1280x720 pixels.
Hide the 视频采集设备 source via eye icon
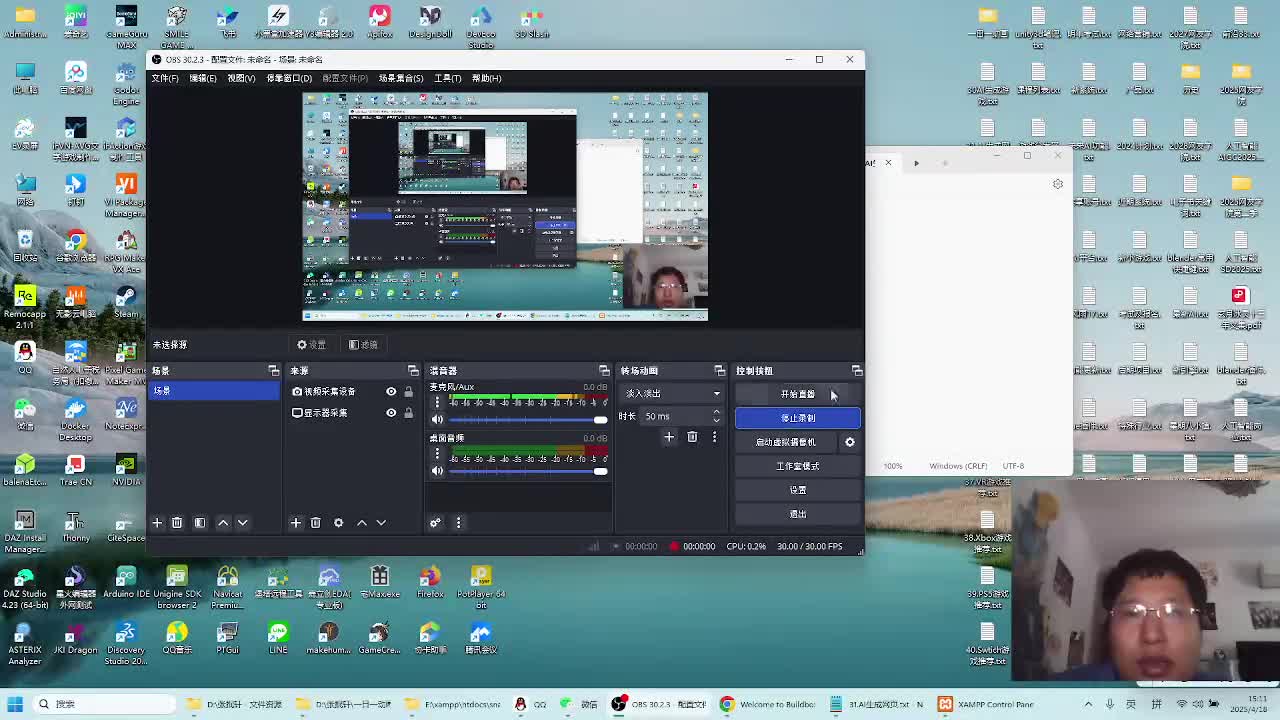click(x=391, y=392)
